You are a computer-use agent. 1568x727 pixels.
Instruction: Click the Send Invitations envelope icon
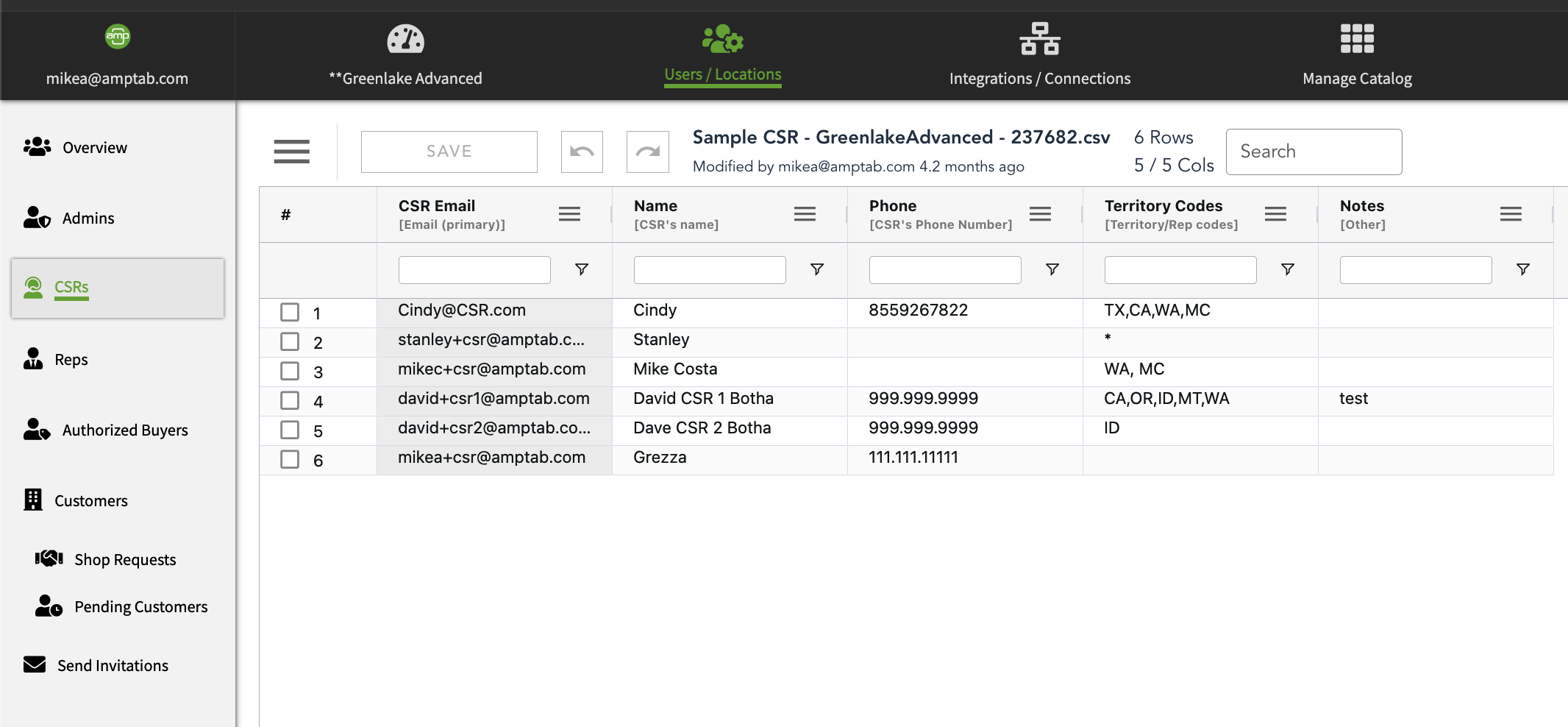tap(35, 665)
